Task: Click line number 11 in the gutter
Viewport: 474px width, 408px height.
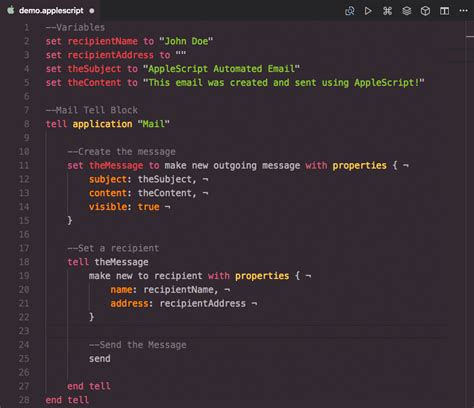Action: tap(24, 165)
